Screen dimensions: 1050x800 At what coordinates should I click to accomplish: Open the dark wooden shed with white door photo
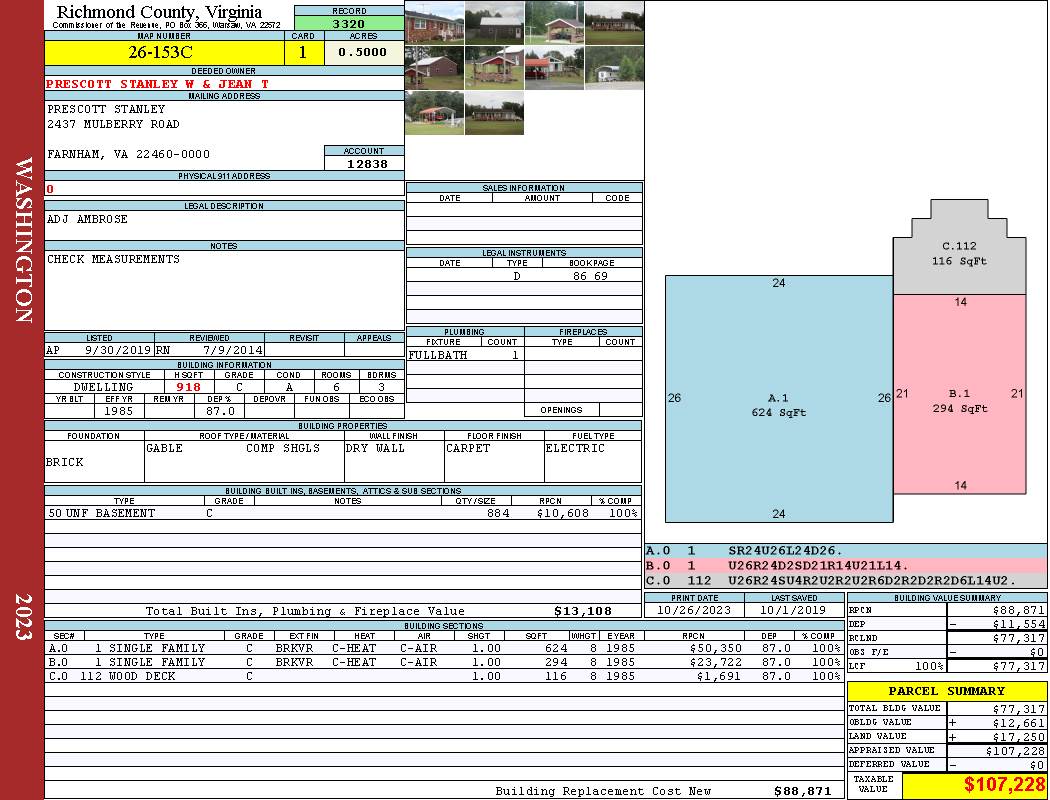[494, 23]
